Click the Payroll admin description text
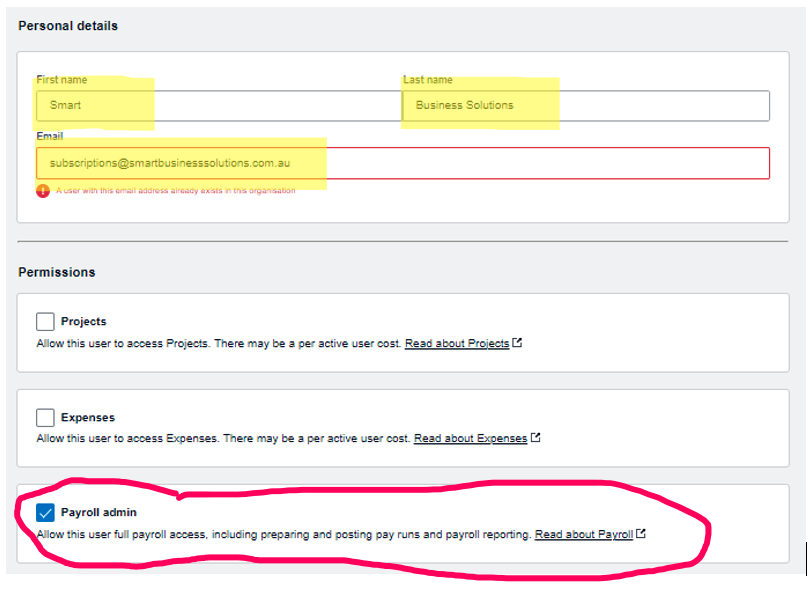This screenshot has width=812, height=593. (283, 535)
